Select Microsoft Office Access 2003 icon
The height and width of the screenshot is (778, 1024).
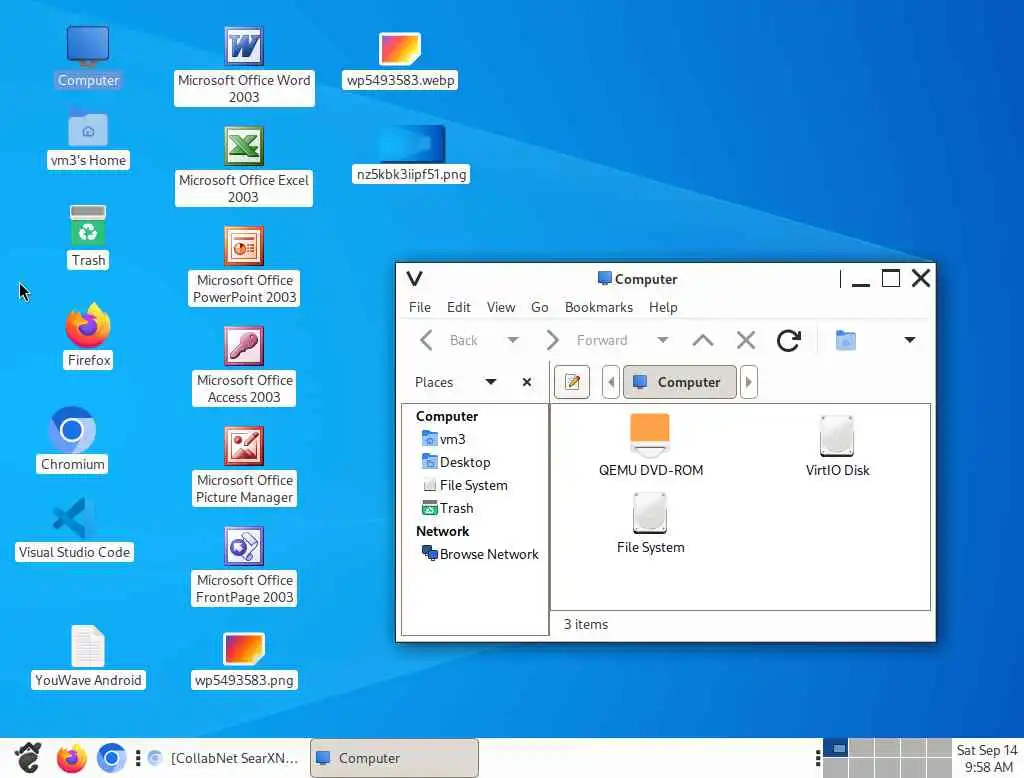(244, 365)
